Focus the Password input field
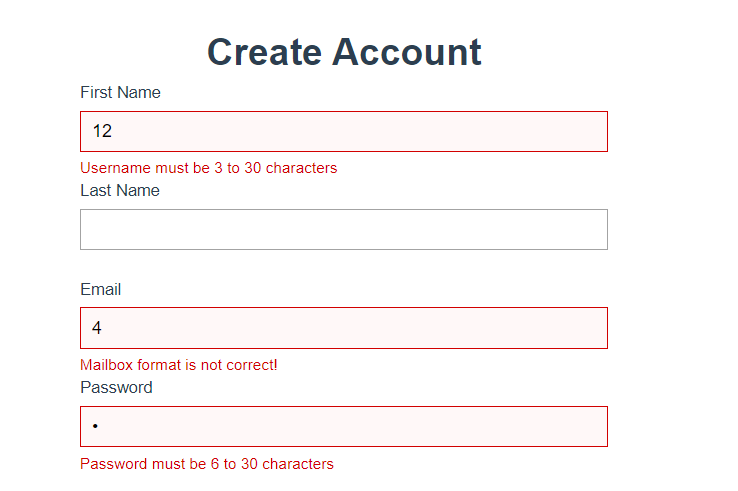Screen dimensions: 738x491 pos(343,426)
